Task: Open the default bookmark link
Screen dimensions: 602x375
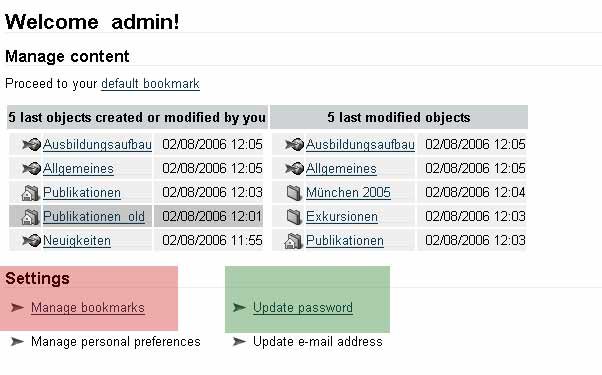Action: (x=150, y=84)
